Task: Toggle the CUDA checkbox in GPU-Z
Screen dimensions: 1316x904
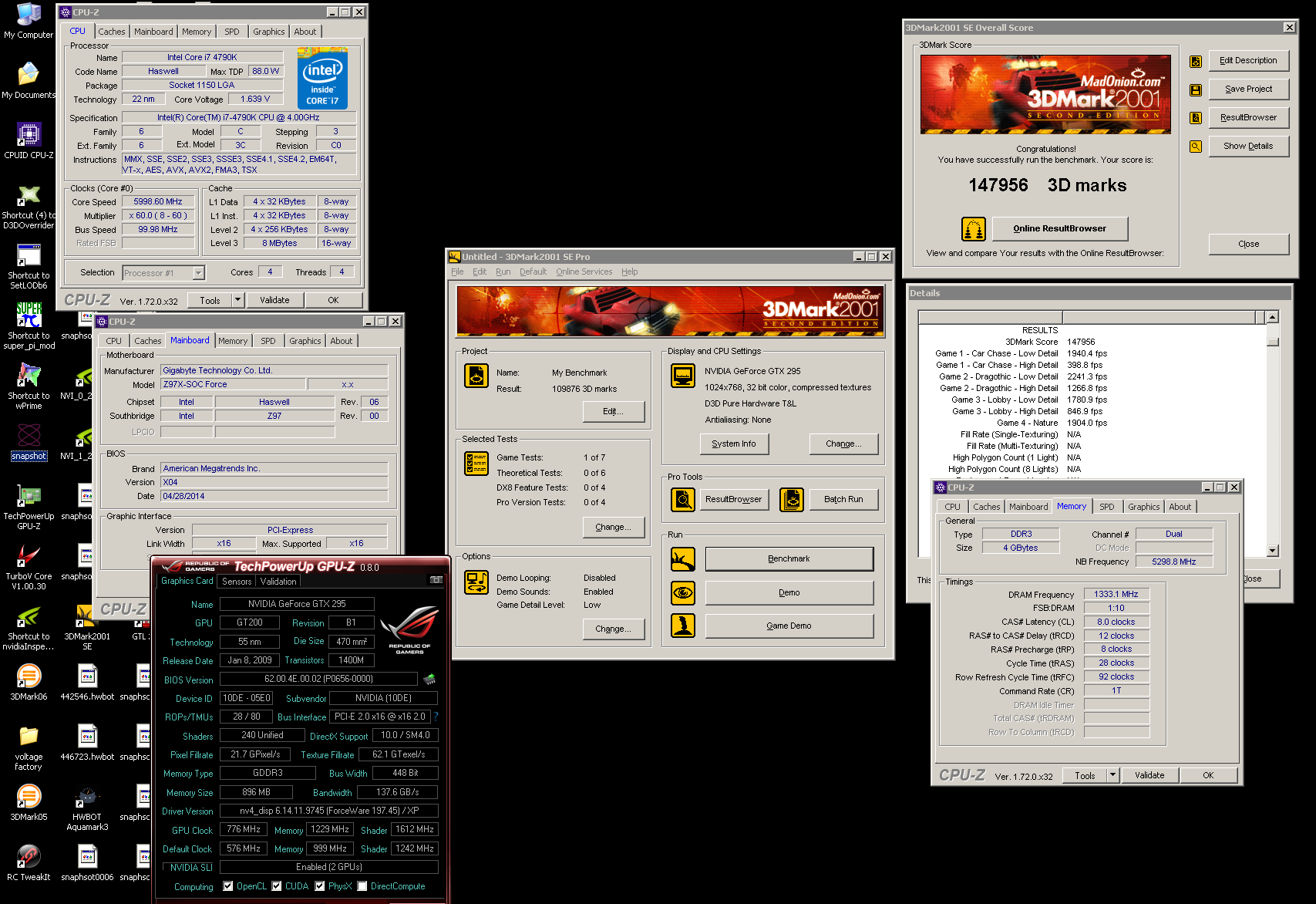Action: tap(277, 886)
